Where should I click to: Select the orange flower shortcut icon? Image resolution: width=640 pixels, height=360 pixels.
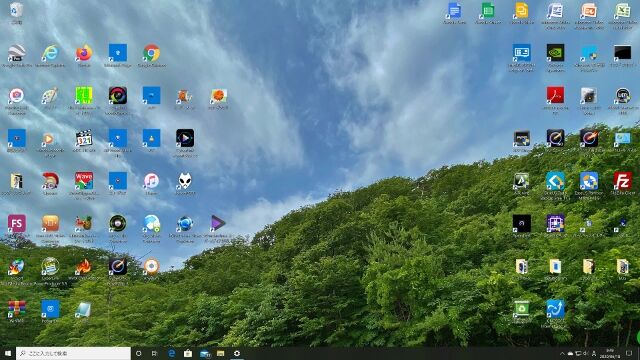coord(218,96)
